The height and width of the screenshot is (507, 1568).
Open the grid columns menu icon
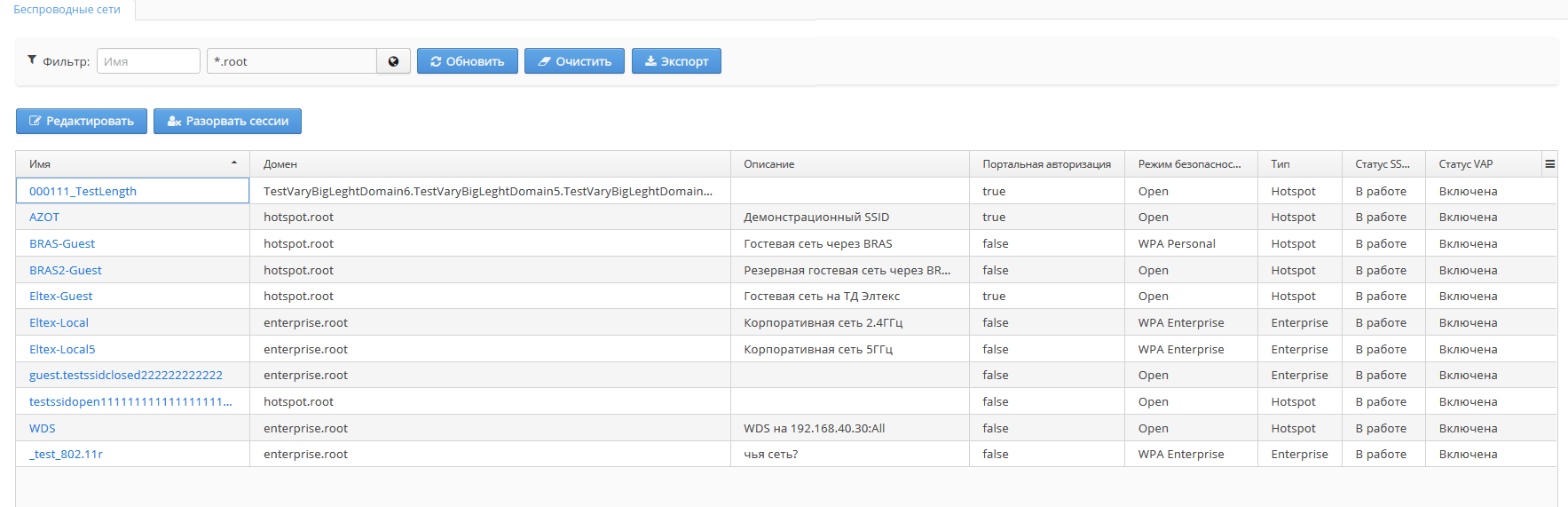click(1549, 164)
